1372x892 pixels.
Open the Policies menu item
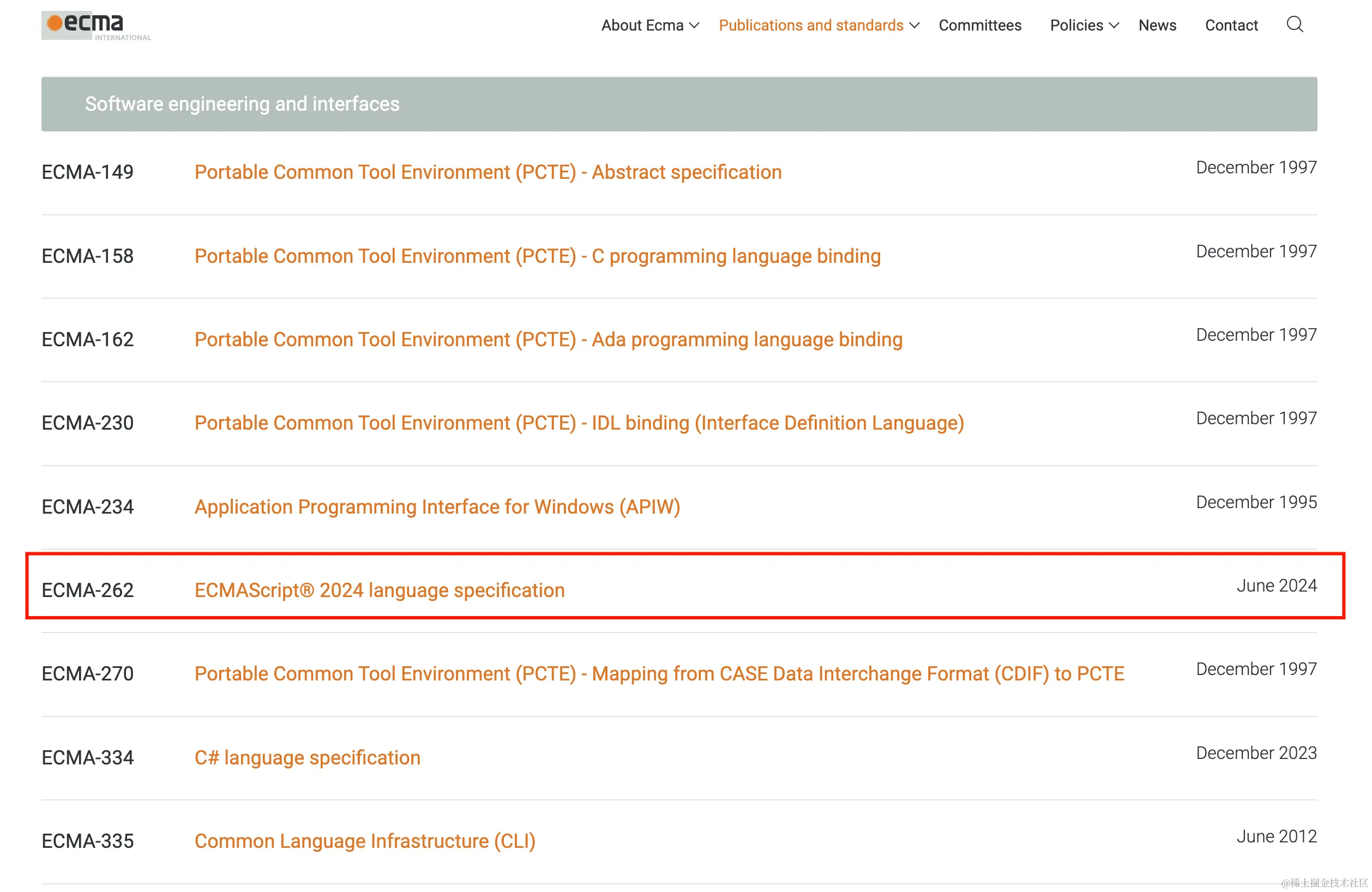pyautogui.click(x=1076, y=26)
